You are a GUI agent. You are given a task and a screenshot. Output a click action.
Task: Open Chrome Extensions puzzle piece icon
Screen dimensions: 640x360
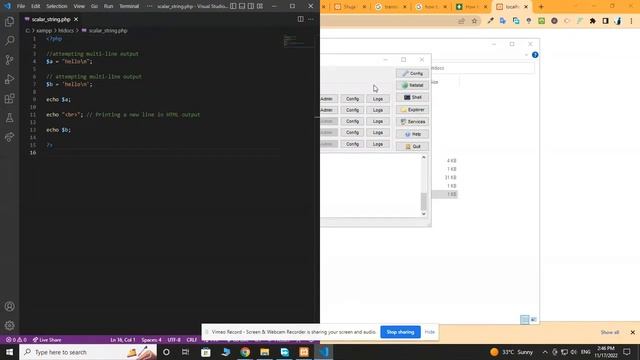click(x=593, y=21)
